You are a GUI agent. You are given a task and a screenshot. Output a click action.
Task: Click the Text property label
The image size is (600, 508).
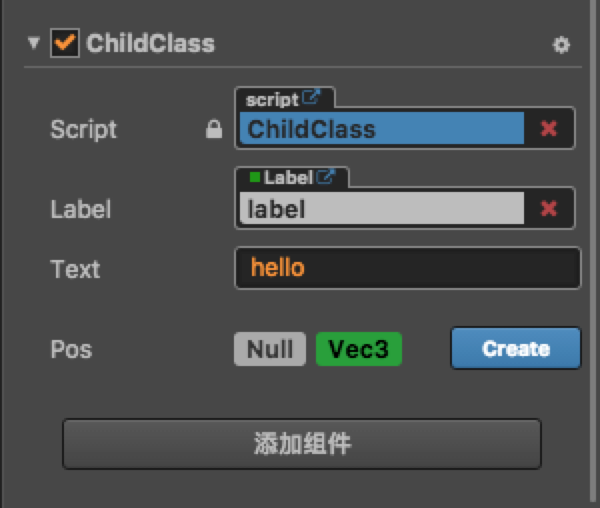[x=75, y=269]
